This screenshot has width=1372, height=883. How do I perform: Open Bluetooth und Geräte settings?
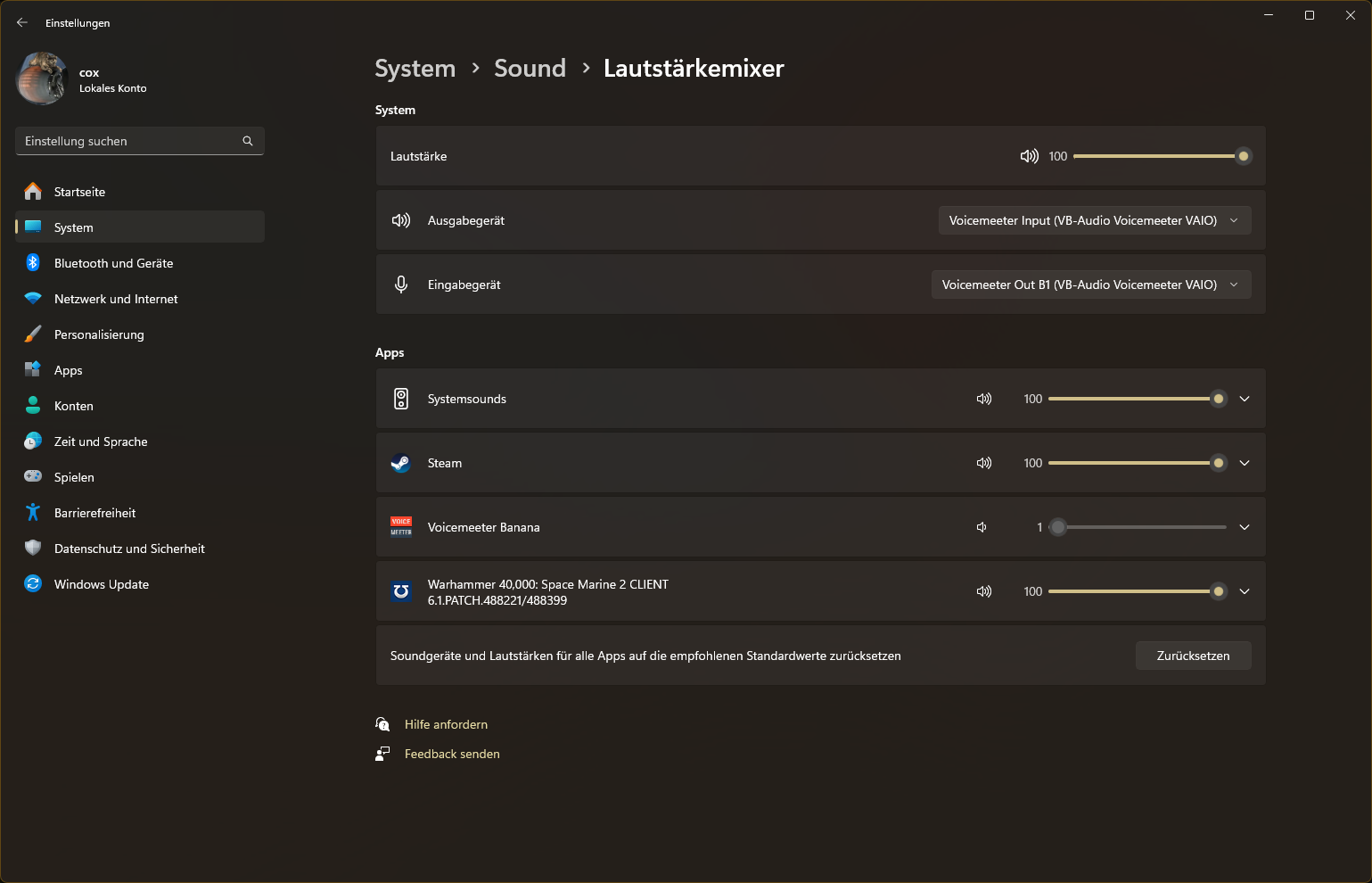pos(140,263)
